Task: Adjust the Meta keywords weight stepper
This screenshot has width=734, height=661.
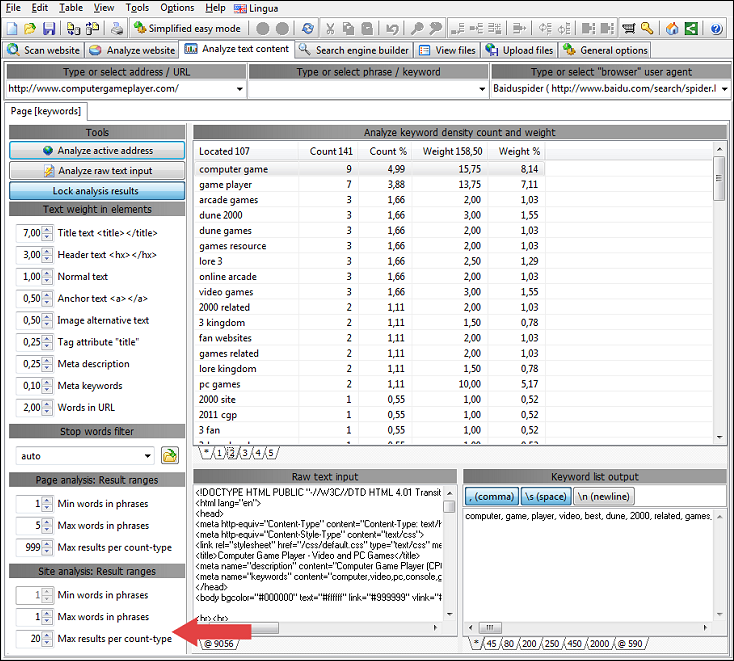Action: [x=47, y=386]
